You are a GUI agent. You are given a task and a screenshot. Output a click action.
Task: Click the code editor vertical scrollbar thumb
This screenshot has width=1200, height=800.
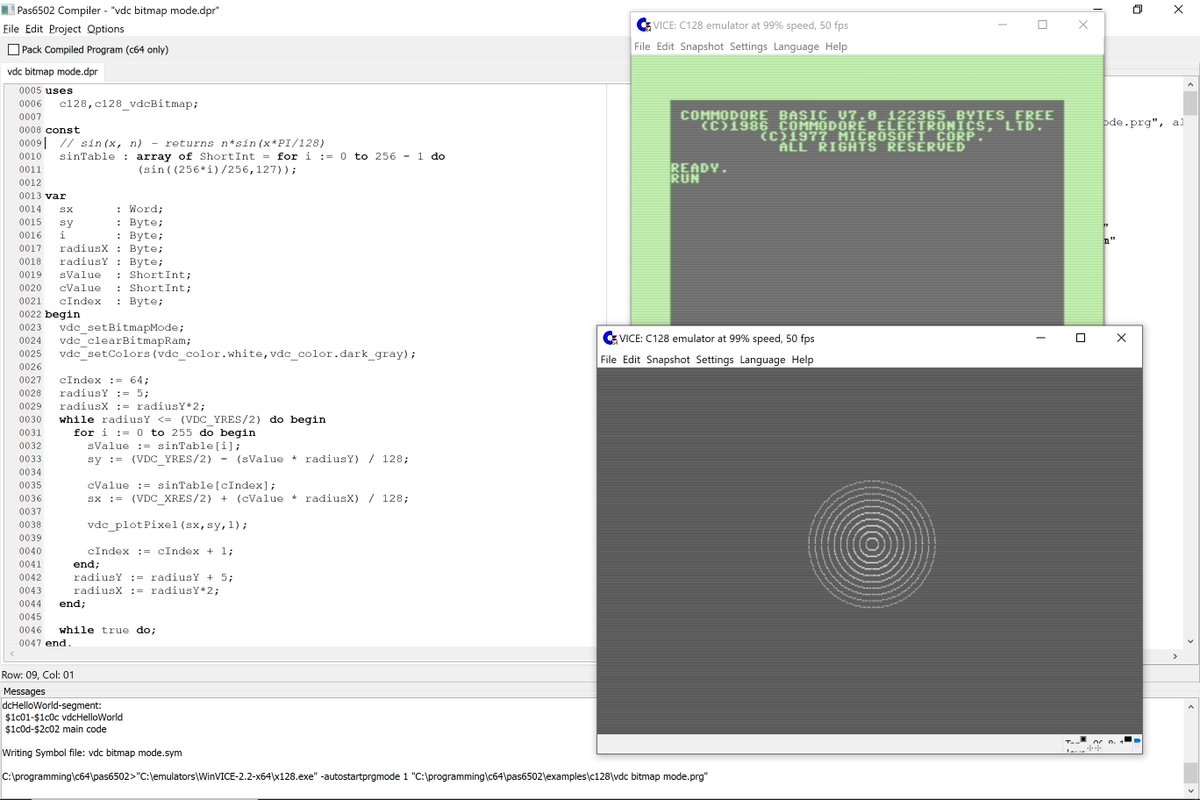(1190, 104)
